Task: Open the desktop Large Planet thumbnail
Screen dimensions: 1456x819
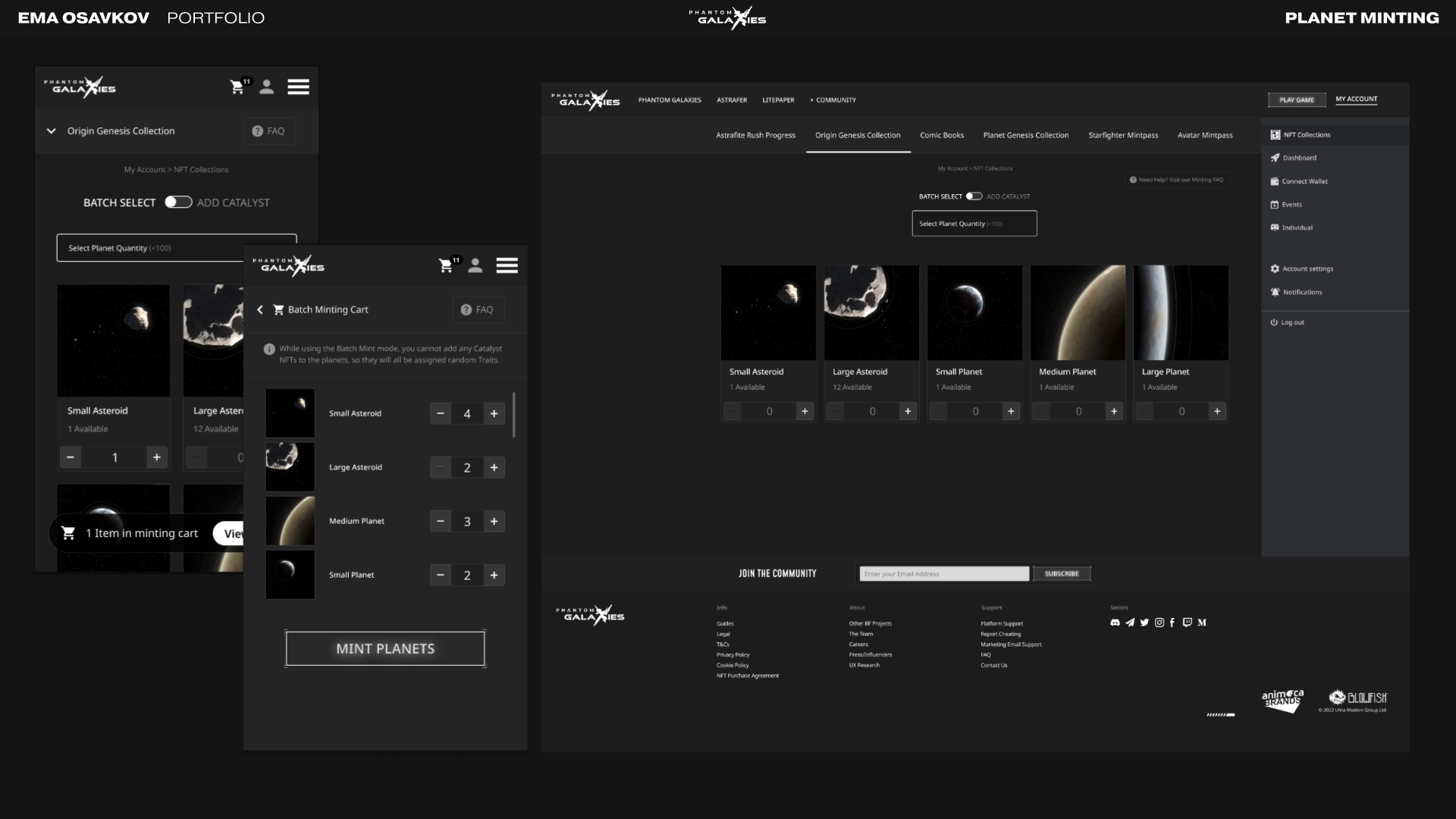Action: point(1181,312)
